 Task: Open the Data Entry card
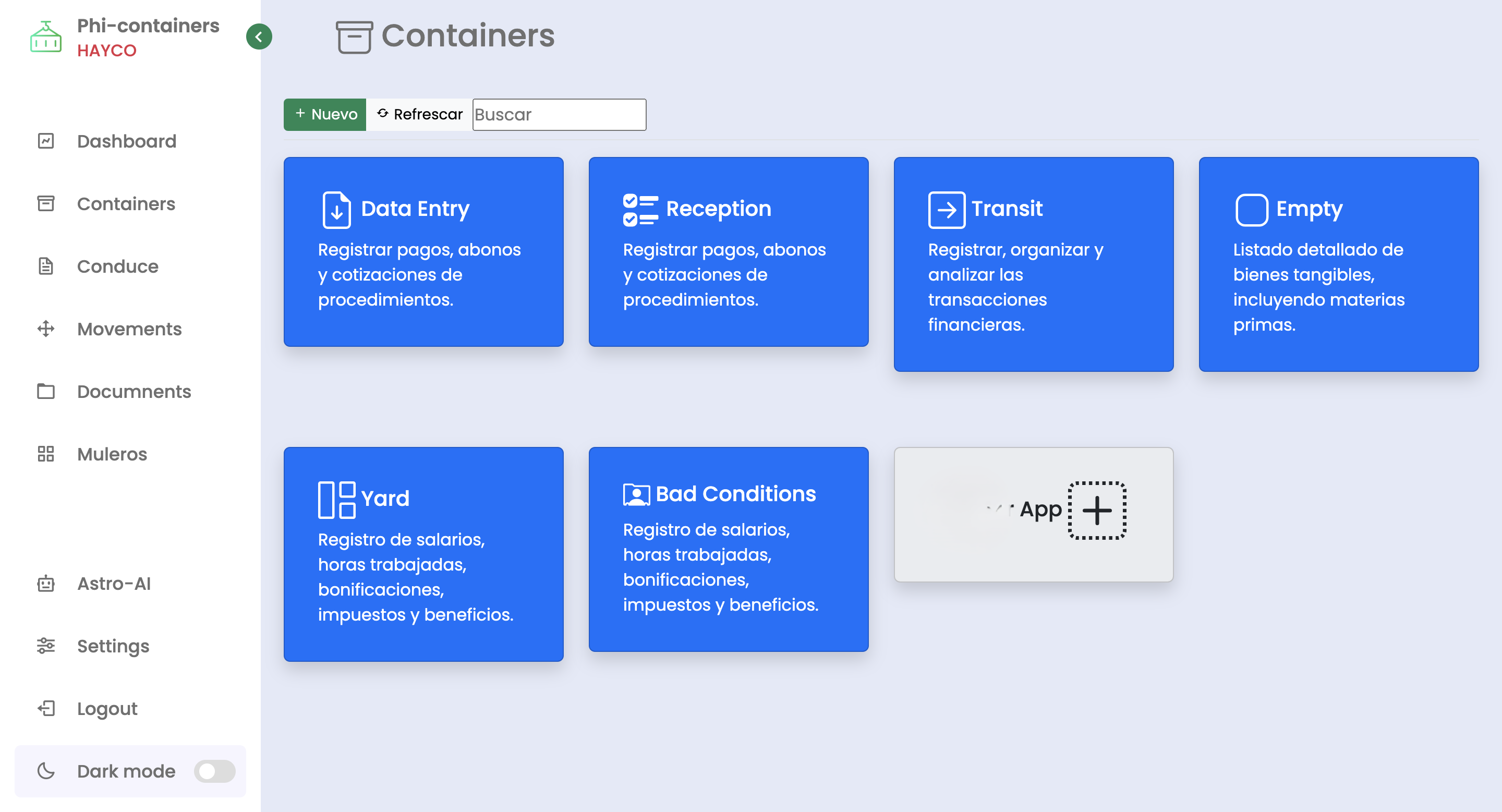423,252
